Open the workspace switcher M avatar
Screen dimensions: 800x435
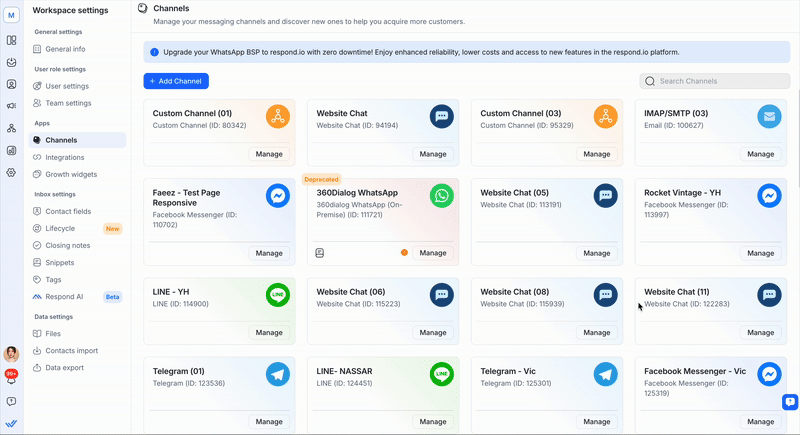coord(11,15)
